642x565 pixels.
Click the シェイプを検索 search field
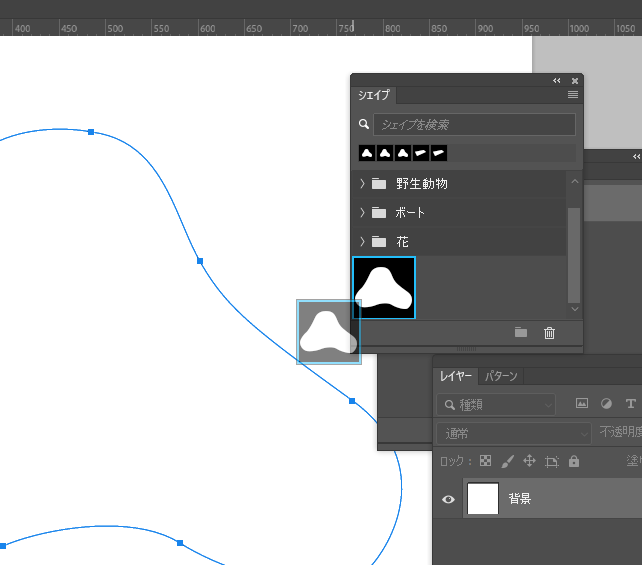tap(474, 125)
